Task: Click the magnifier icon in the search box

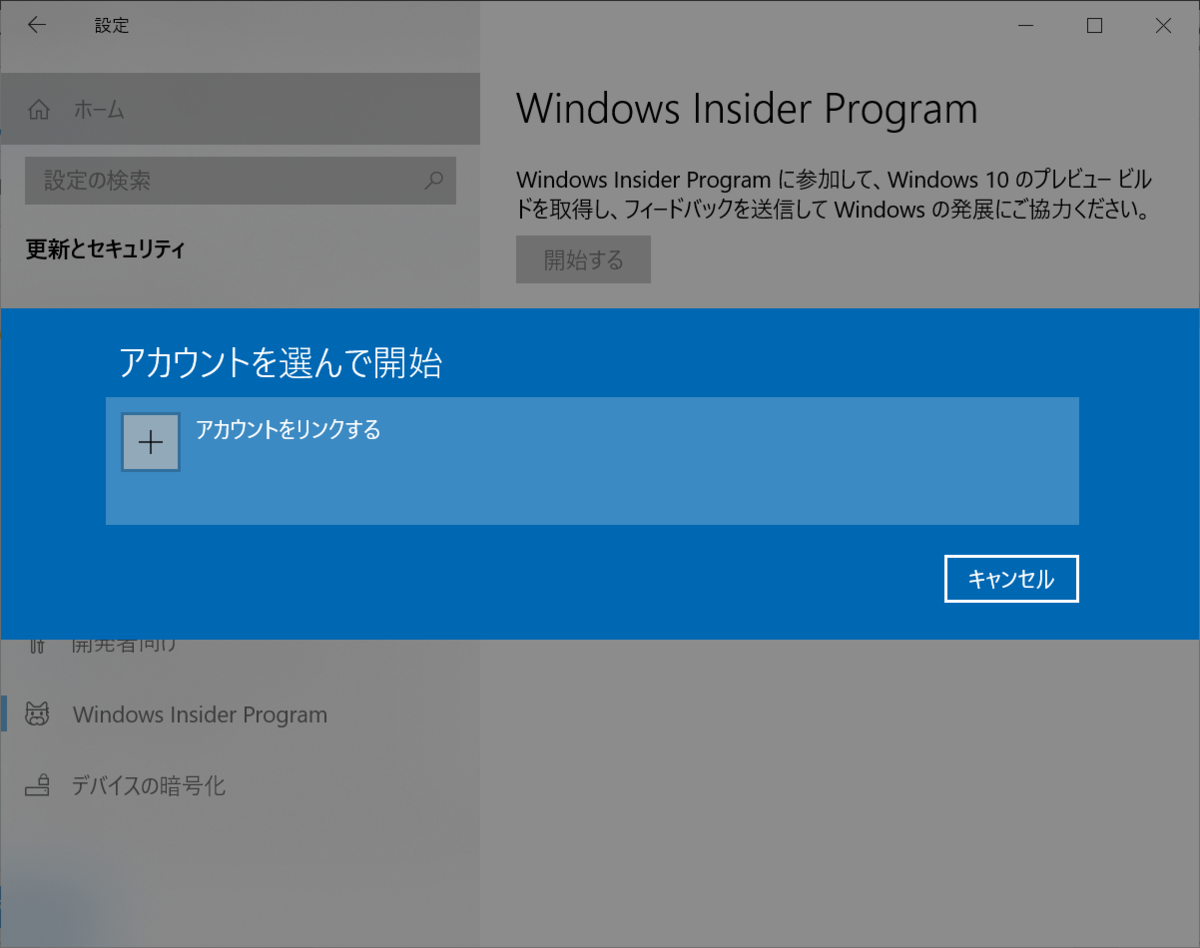Action: [434, 181]
